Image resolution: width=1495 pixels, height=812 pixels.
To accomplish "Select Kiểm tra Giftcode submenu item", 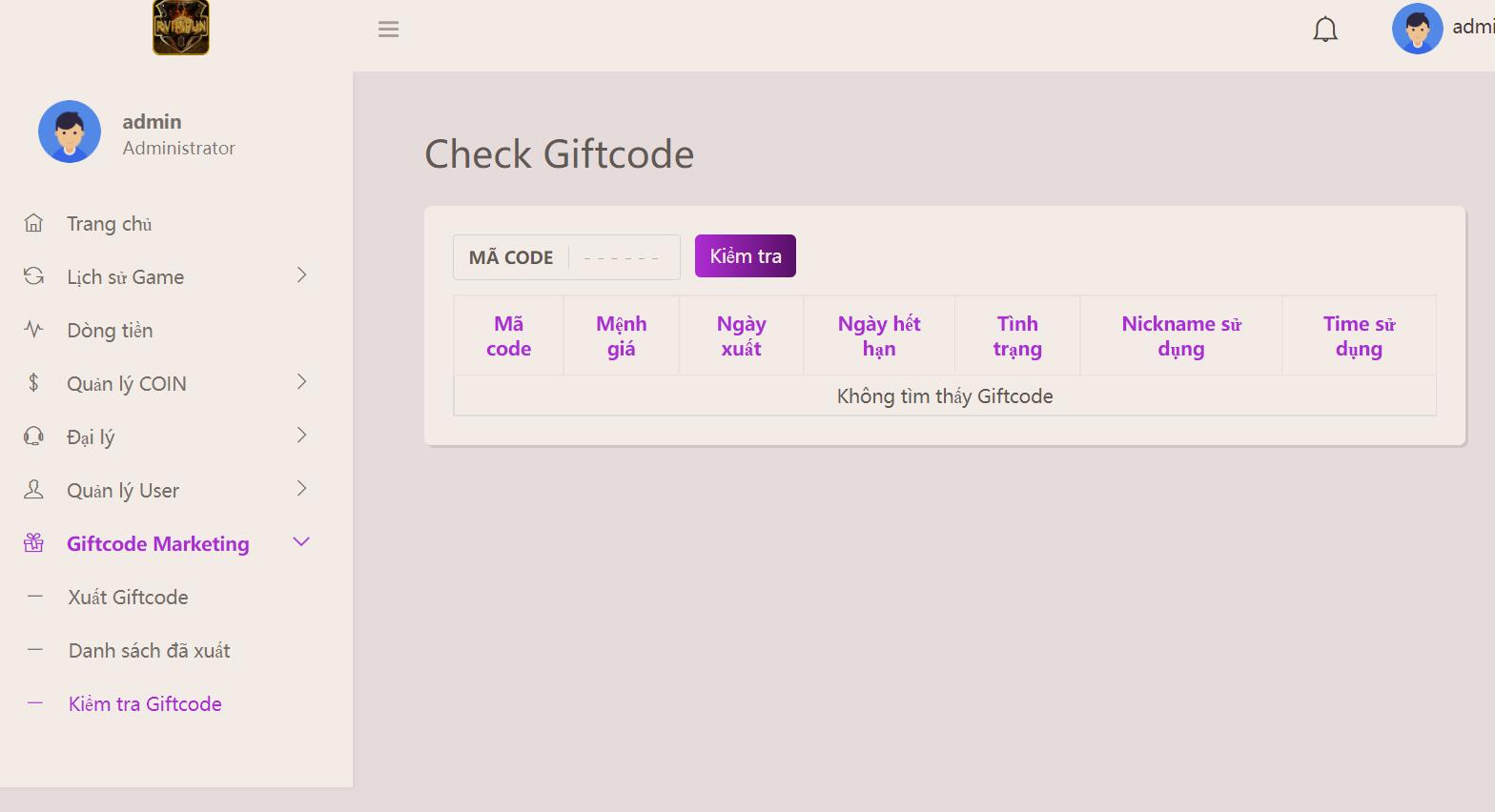I will [x=145, y=704].
